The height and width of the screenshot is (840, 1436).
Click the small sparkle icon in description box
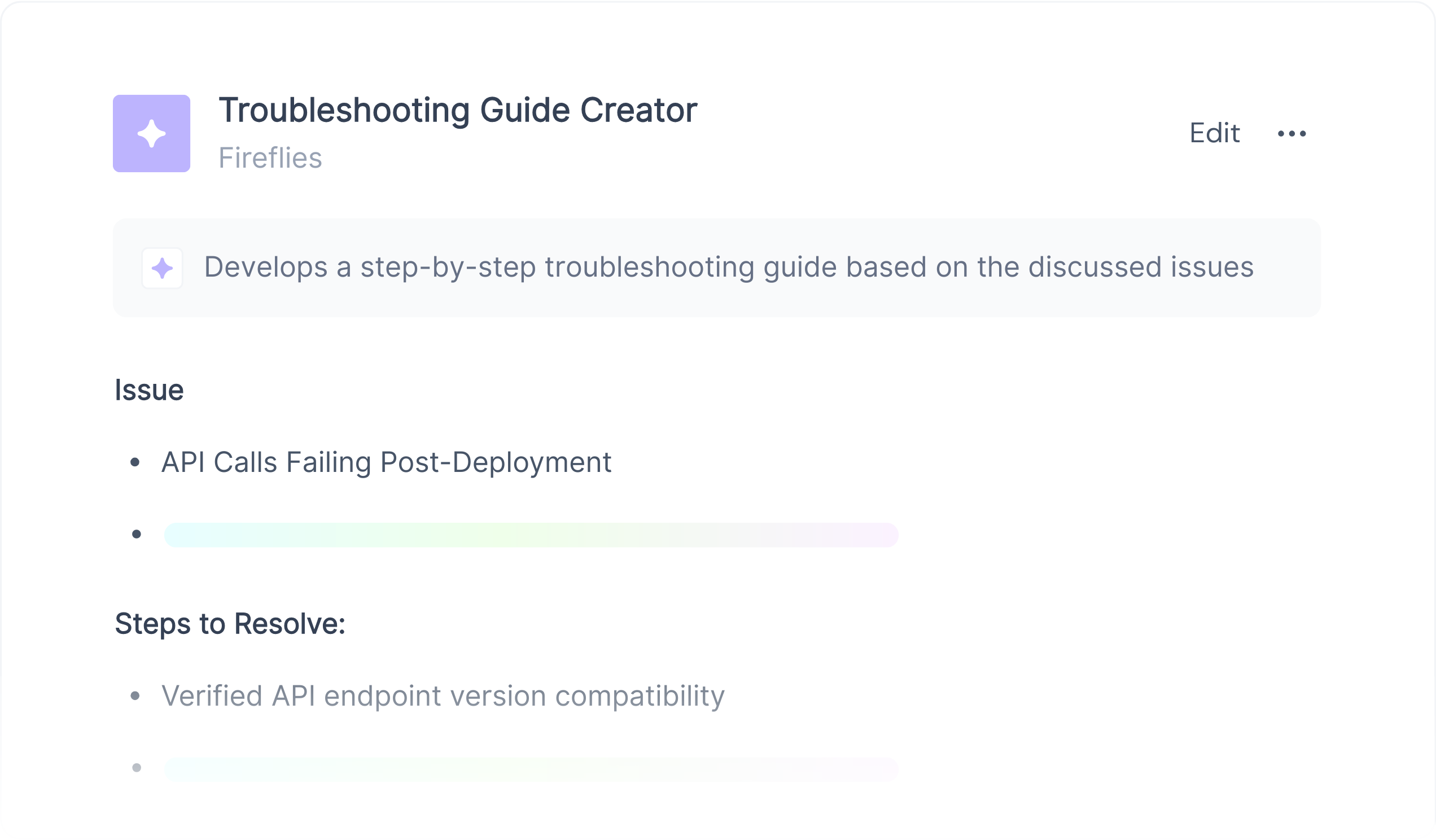162,268
